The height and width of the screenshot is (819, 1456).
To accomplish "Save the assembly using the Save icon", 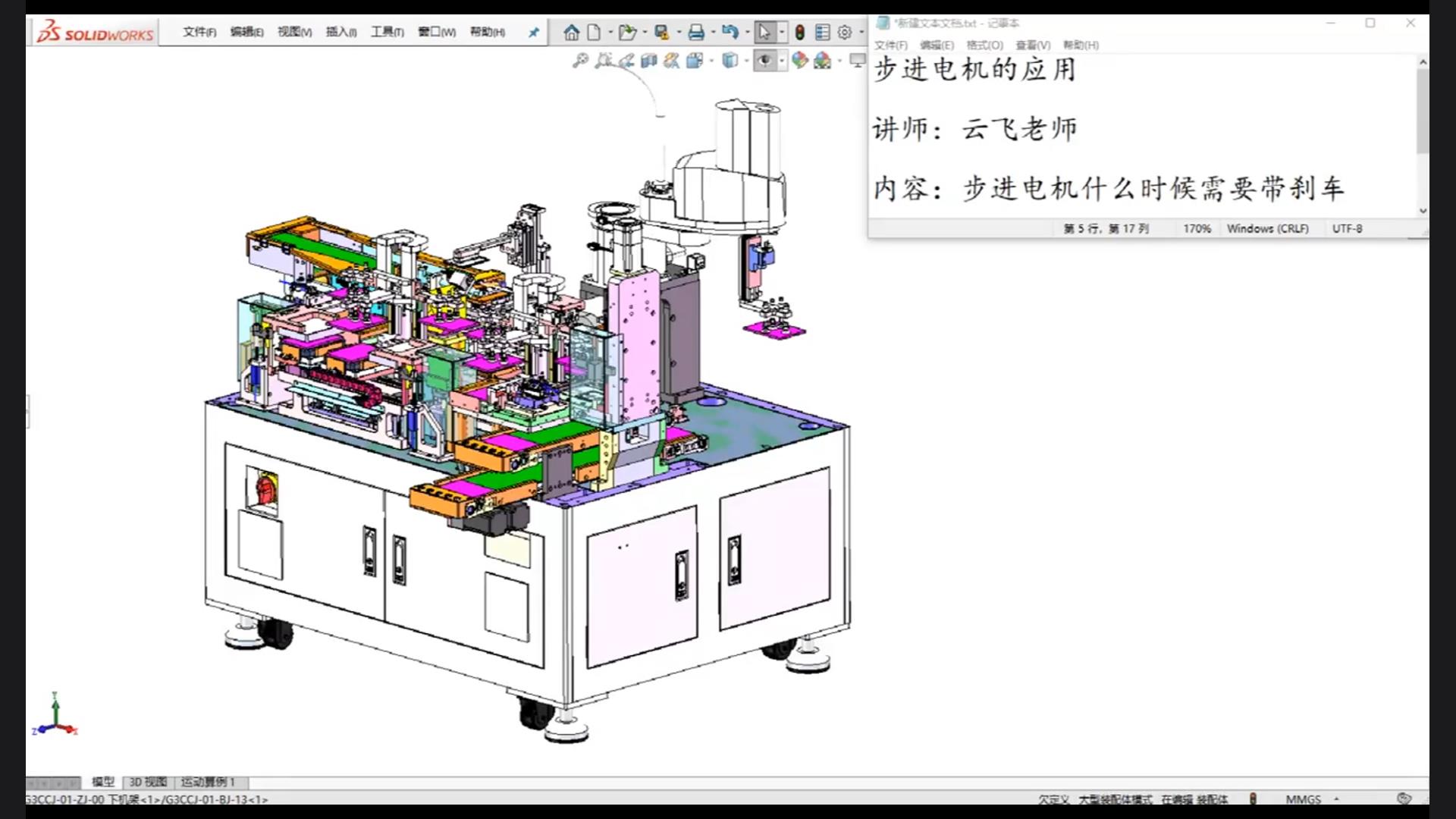I will click(662, 32).
